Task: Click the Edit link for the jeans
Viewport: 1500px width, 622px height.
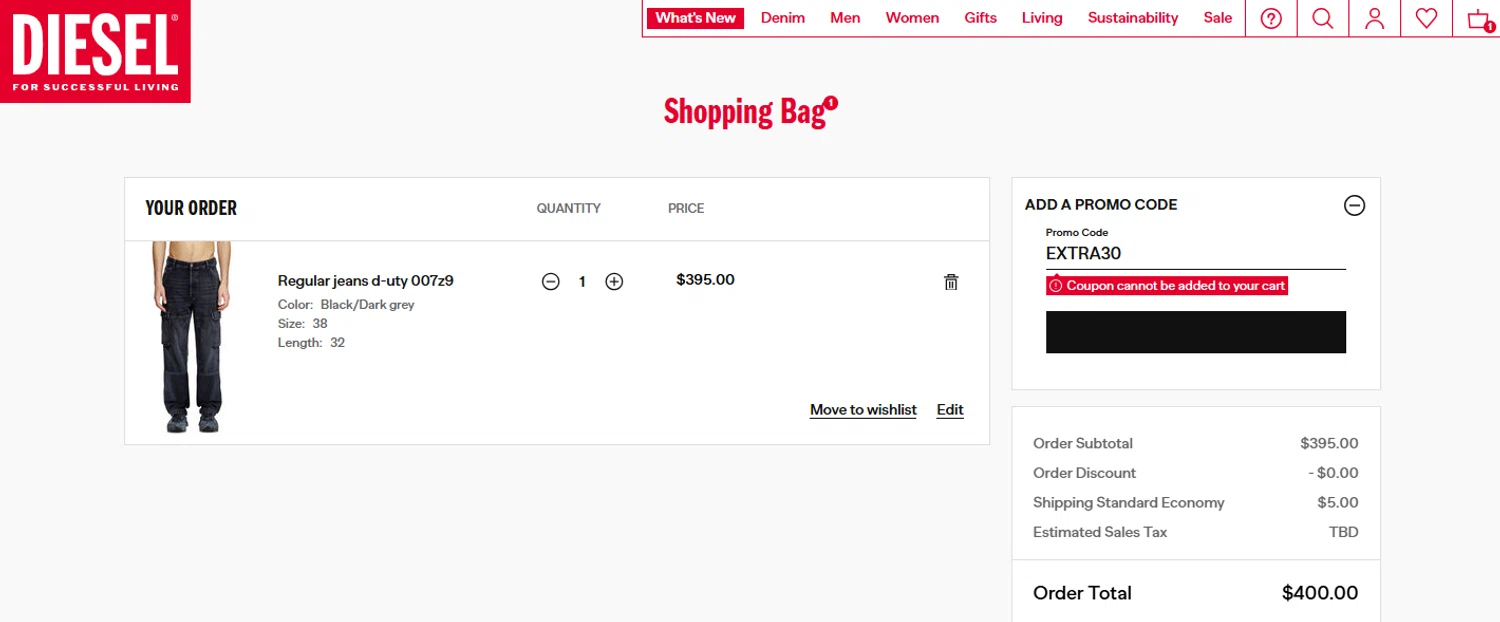Action: coord(950,410)
